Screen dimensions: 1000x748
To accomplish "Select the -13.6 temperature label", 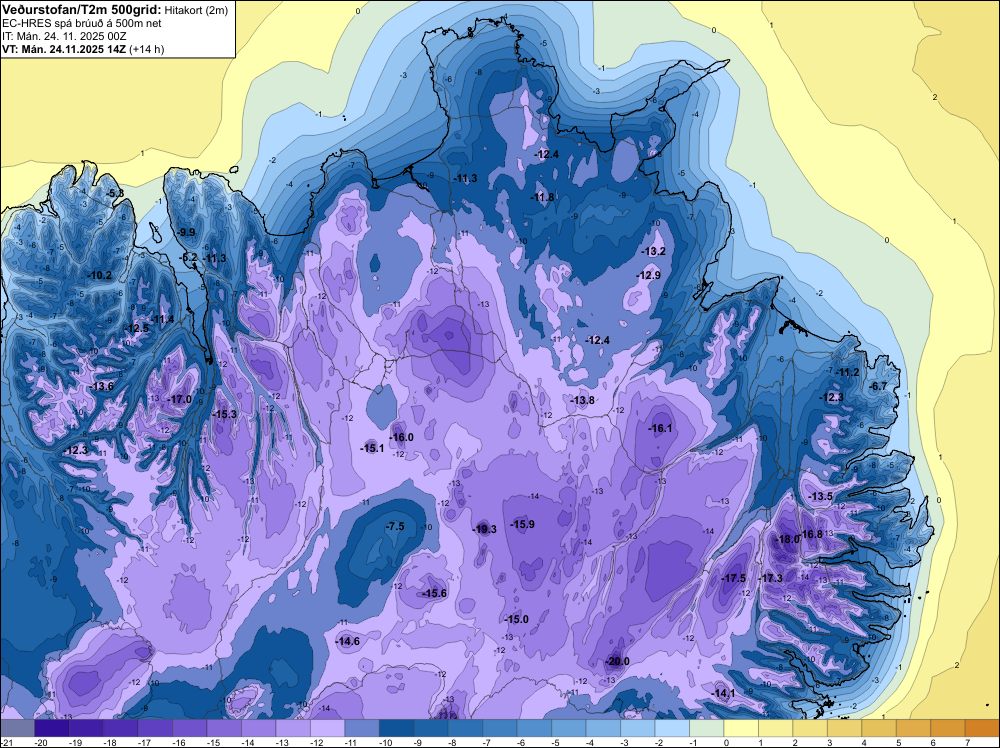I will point(101,386).
